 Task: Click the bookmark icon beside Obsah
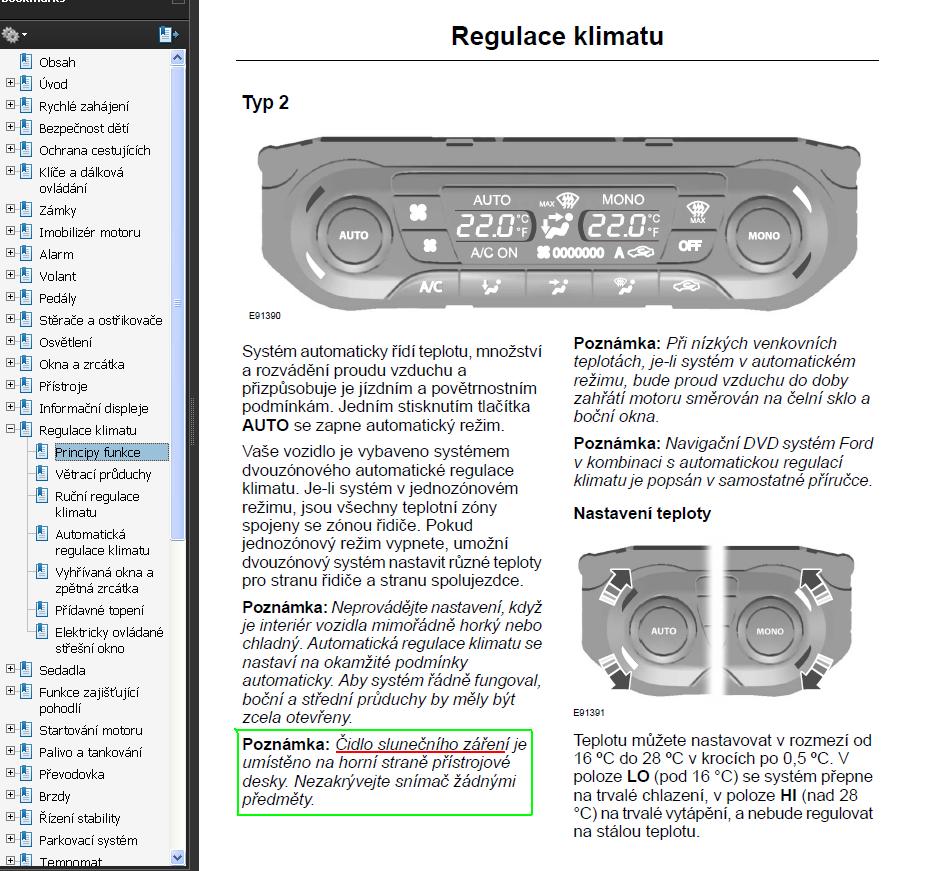point(26,62)
